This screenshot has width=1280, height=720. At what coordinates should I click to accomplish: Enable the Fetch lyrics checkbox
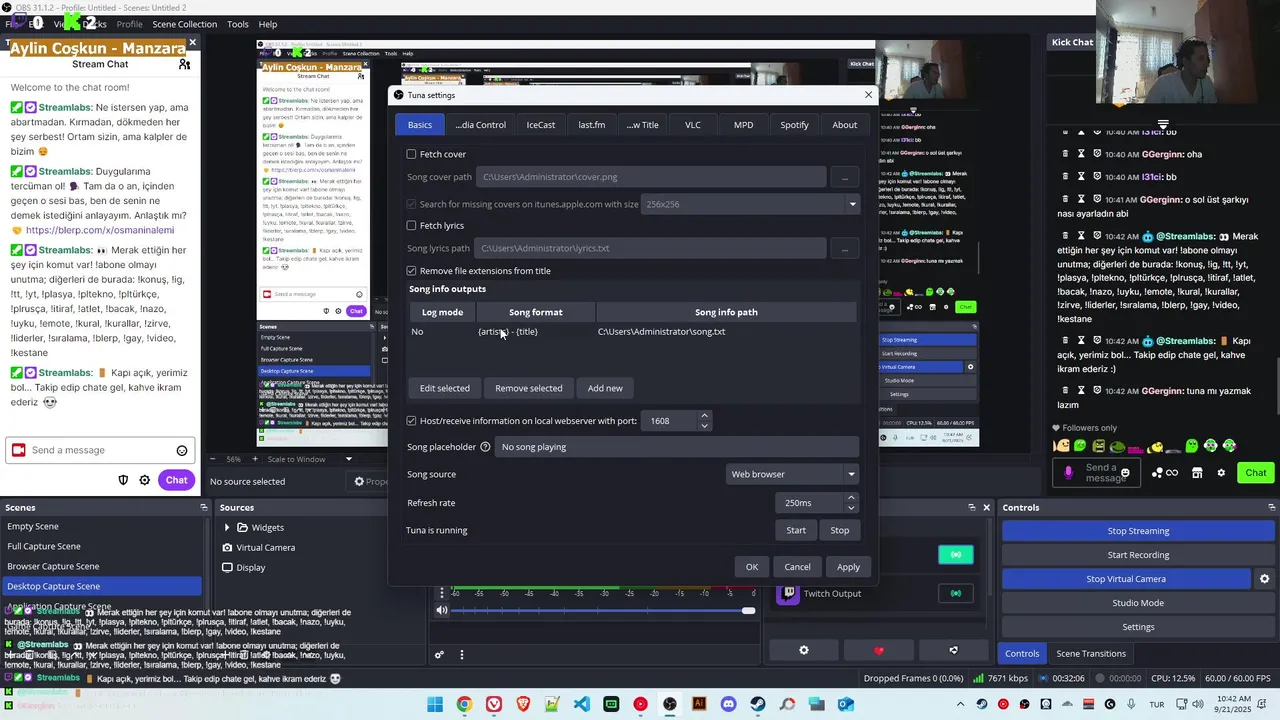coord(411,225)
